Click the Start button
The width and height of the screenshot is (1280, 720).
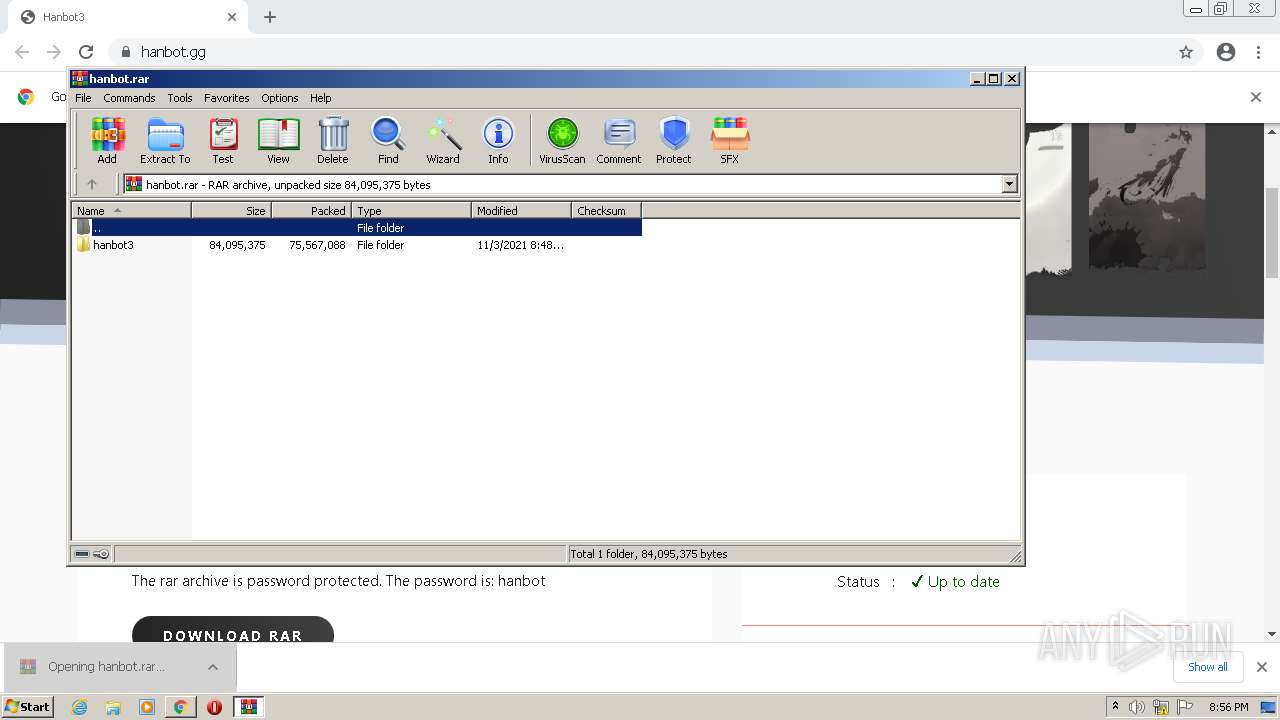[x=28, y=706]
